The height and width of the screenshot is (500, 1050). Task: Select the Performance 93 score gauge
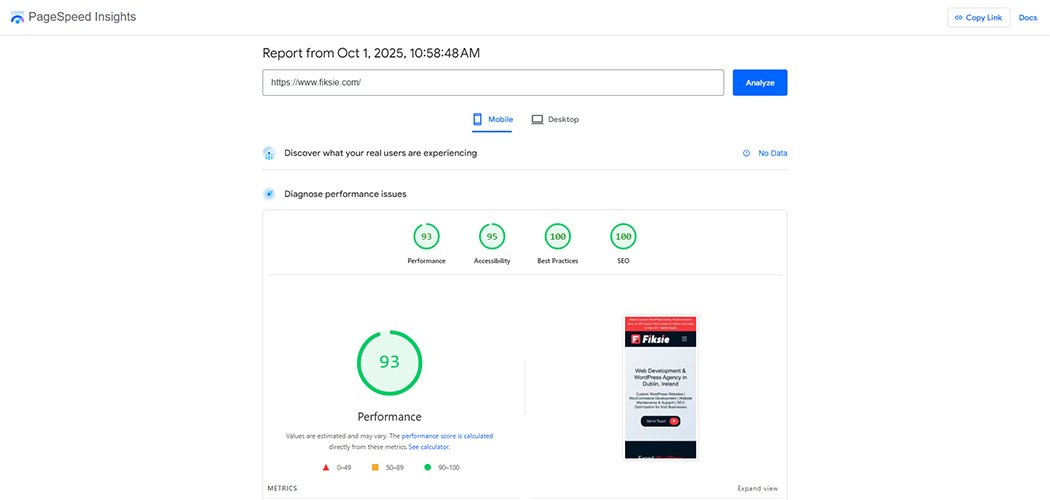tap(426, 237)
